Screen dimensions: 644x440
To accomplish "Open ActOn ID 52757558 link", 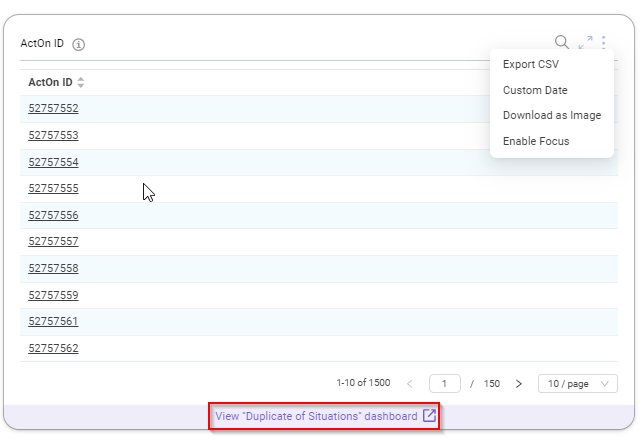I will tap(53, 268).
